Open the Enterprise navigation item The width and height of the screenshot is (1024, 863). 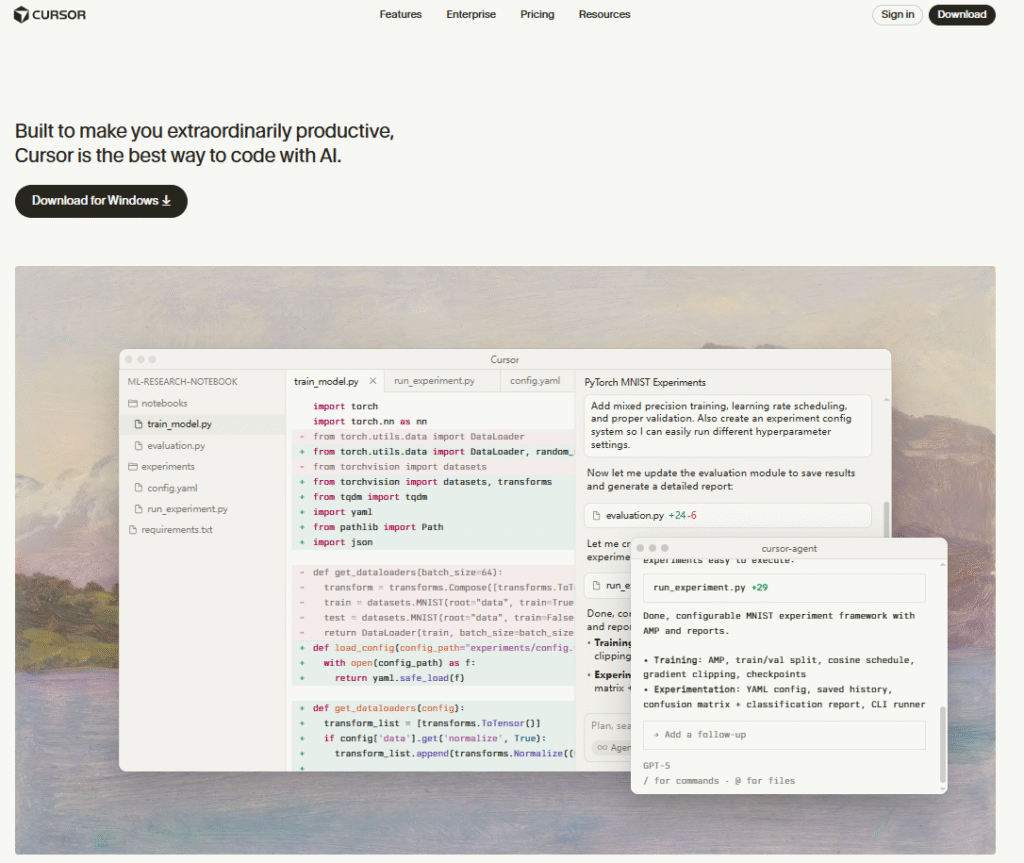[x=470, y=15]
